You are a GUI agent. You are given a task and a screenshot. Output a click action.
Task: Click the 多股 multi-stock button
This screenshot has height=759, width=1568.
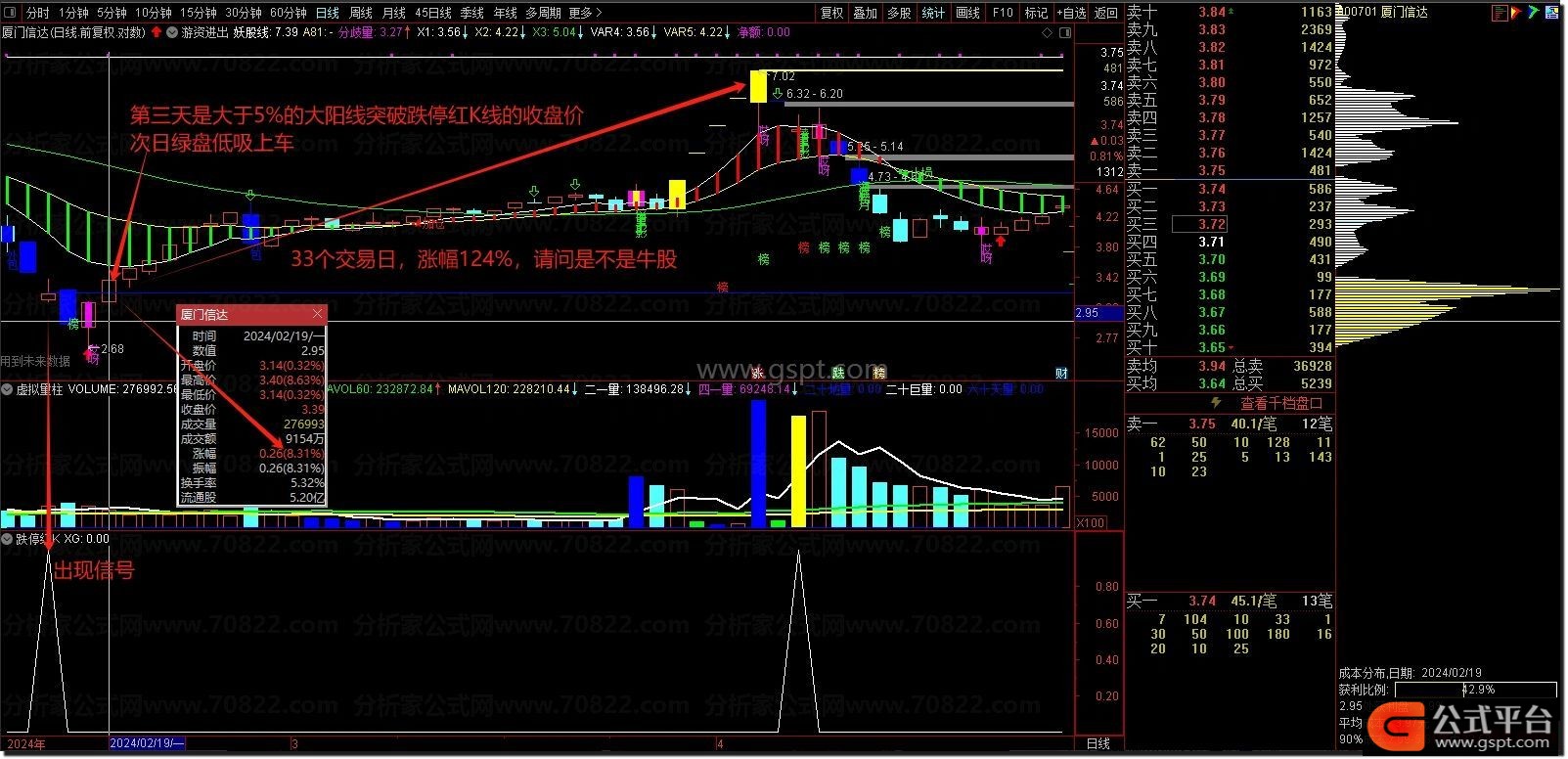click(x=899, y=13)
